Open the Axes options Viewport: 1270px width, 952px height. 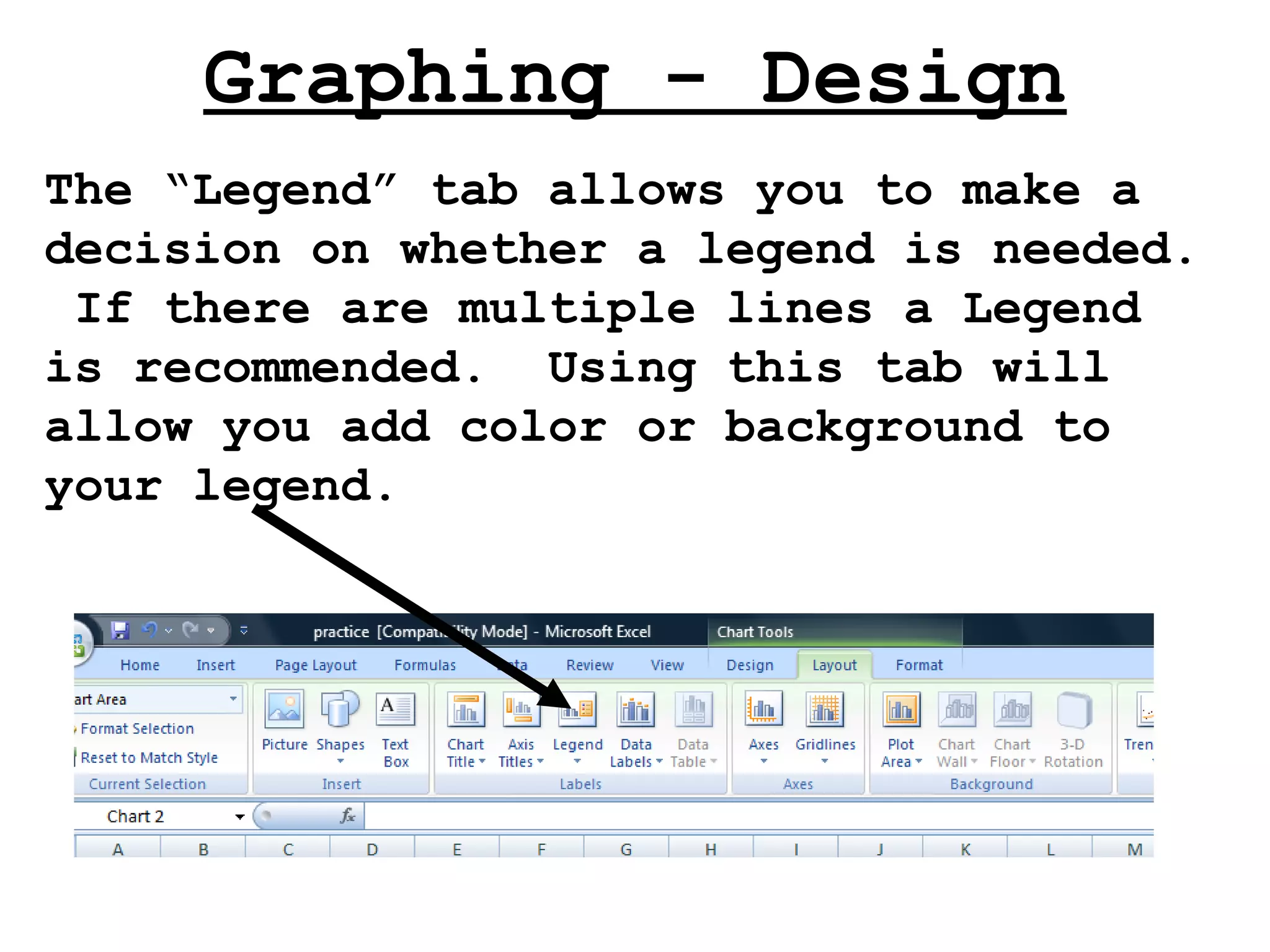pyautogui.click(x=763, y=728)
